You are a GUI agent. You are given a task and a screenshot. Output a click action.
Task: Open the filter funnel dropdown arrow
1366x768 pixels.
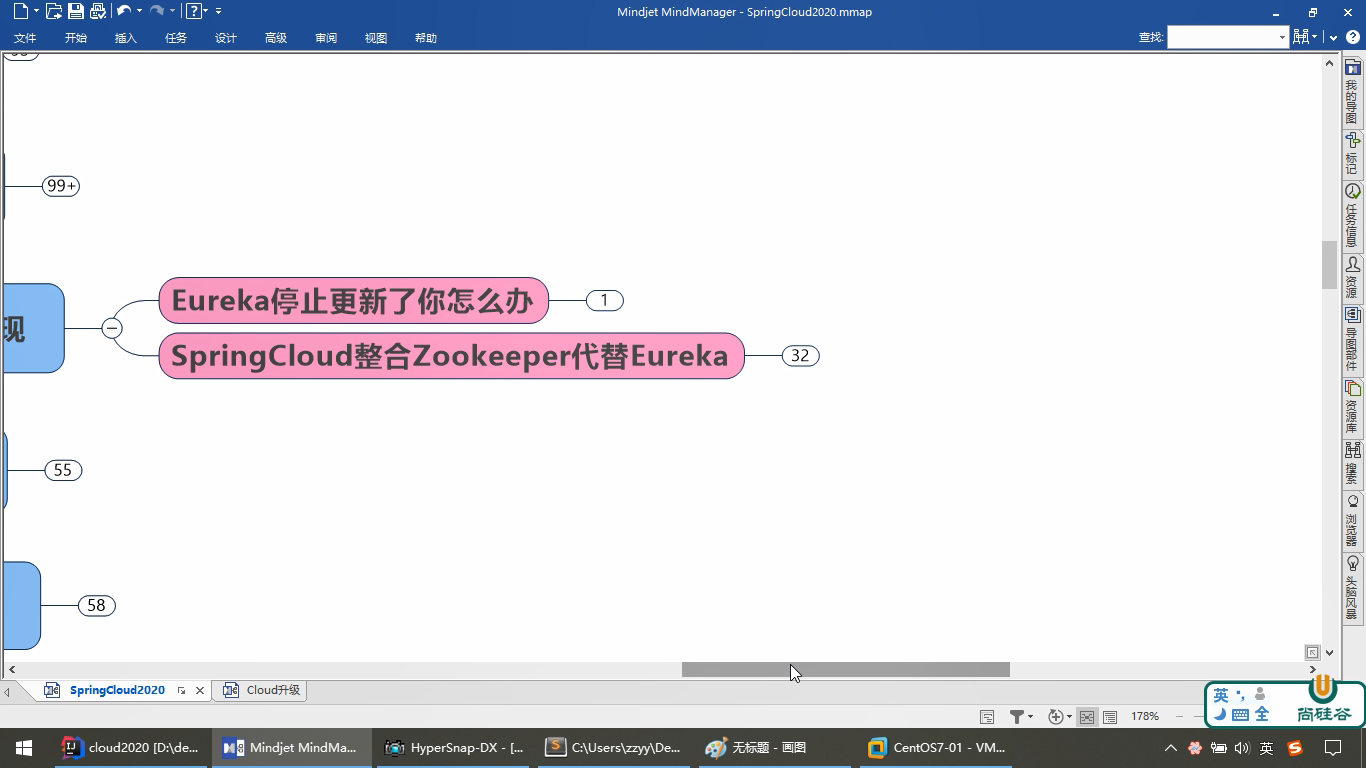[x=1030, y=716]
